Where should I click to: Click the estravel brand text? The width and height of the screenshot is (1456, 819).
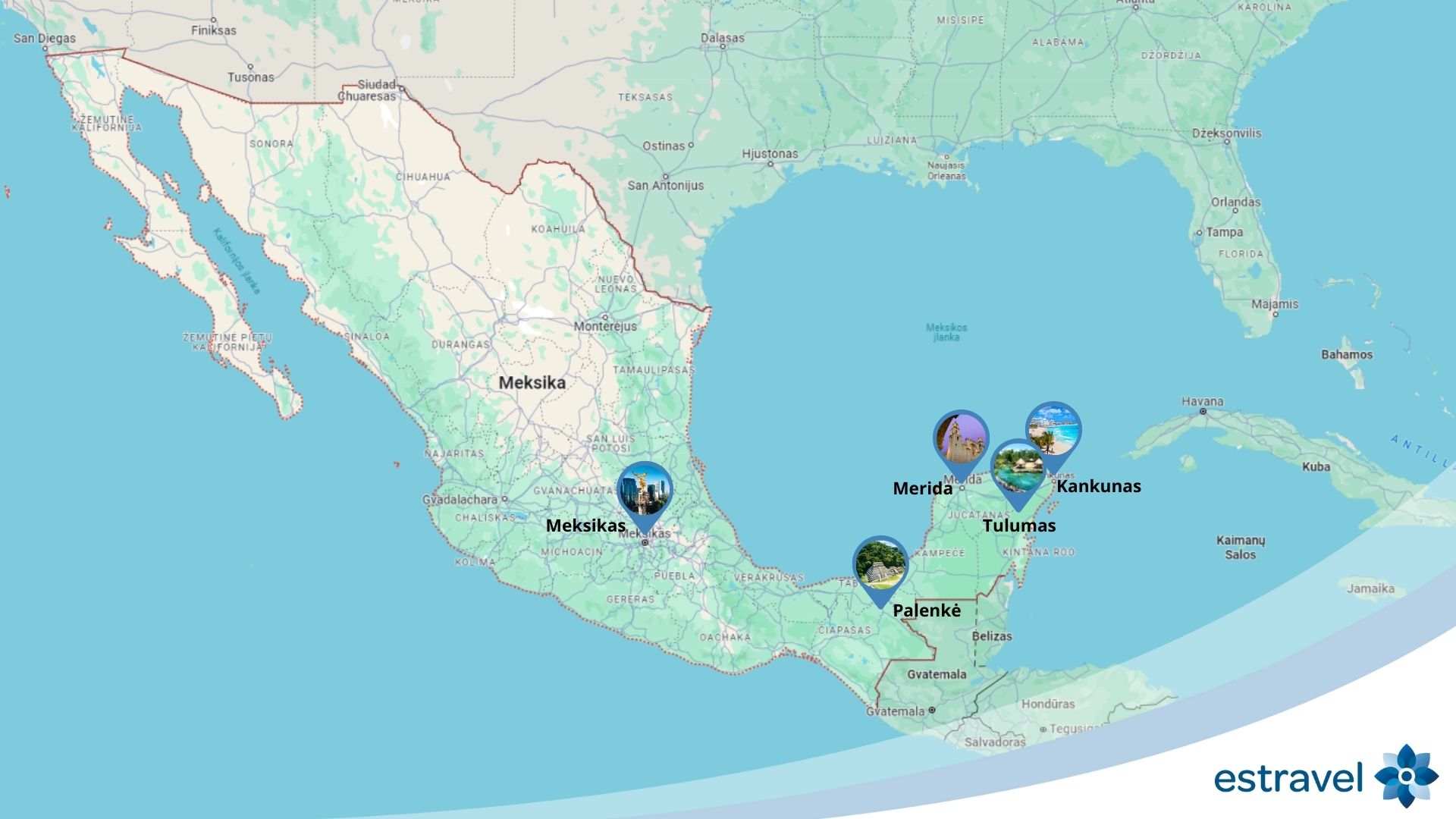[1288, 779]
